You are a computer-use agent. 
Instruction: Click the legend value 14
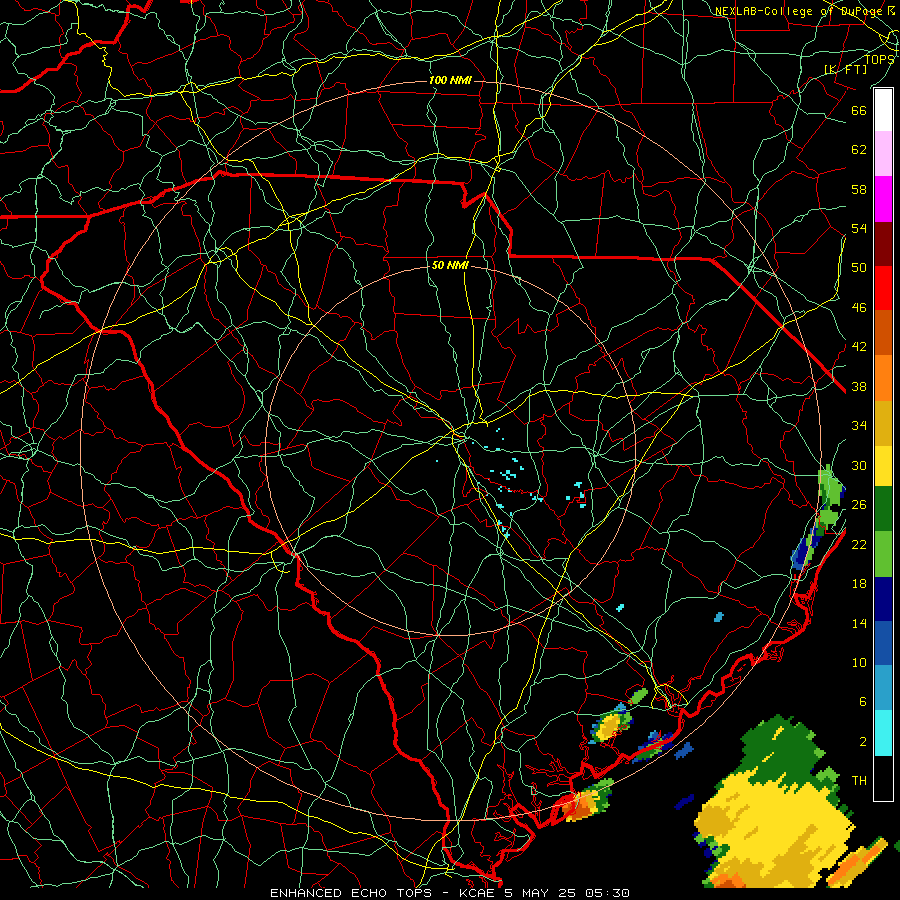point(859,623)
